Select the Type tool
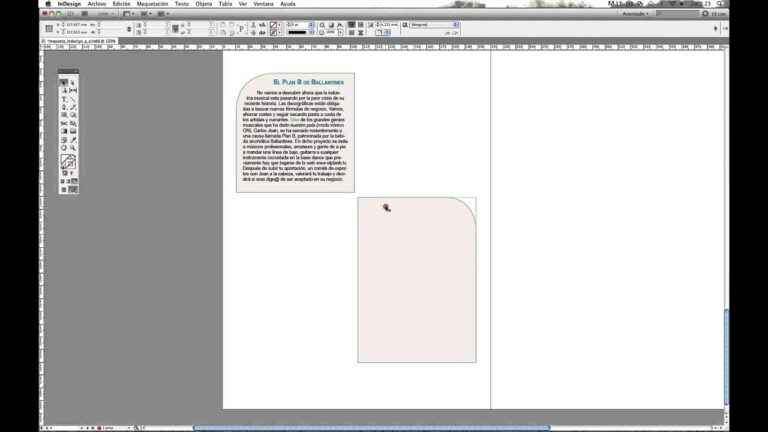This screenshot has height=432, width=768. click(x=64, y=99)
